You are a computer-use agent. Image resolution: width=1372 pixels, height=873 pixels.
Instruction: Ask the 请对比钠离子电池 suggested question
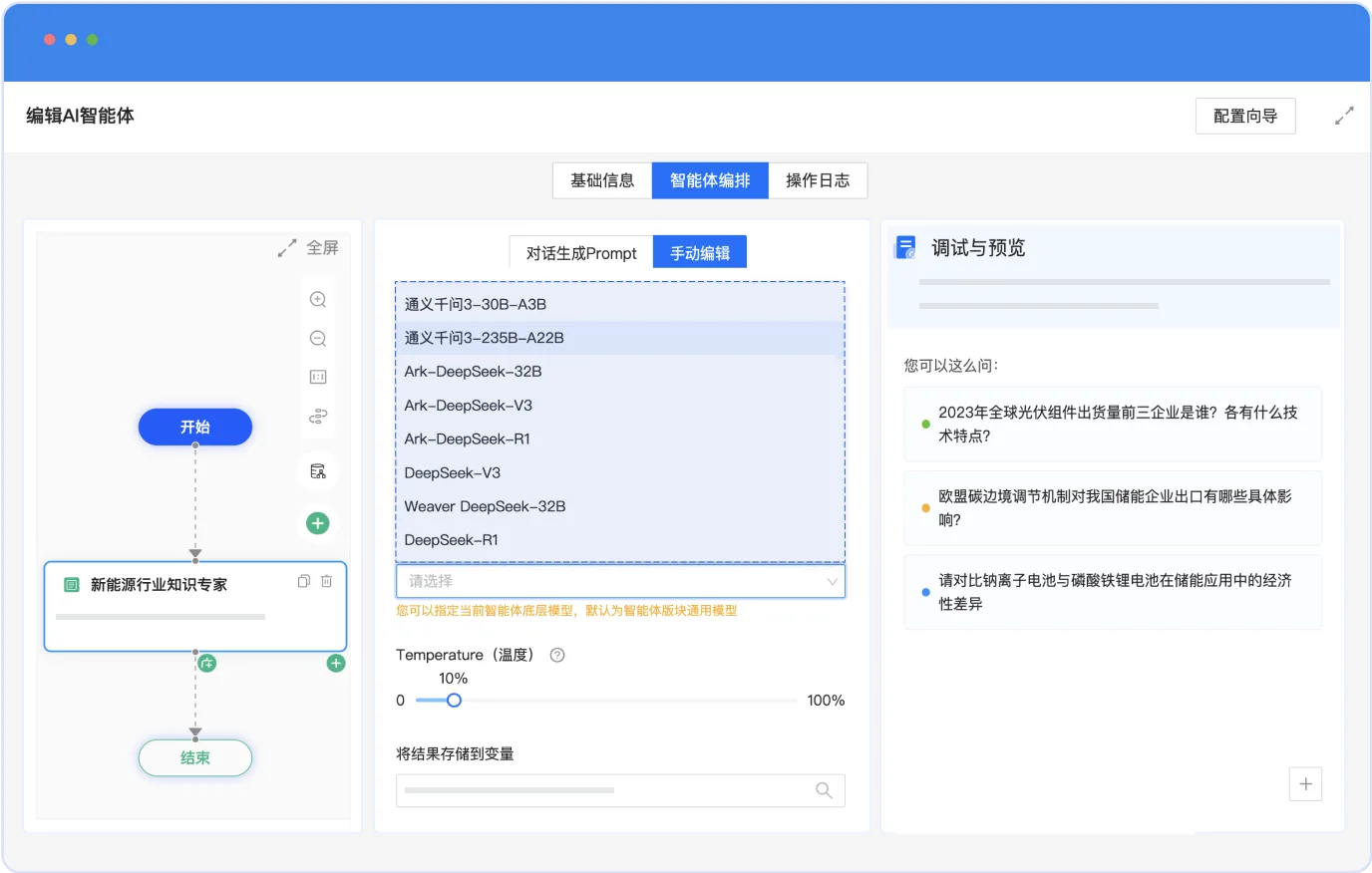click(x=1113, y=592)
